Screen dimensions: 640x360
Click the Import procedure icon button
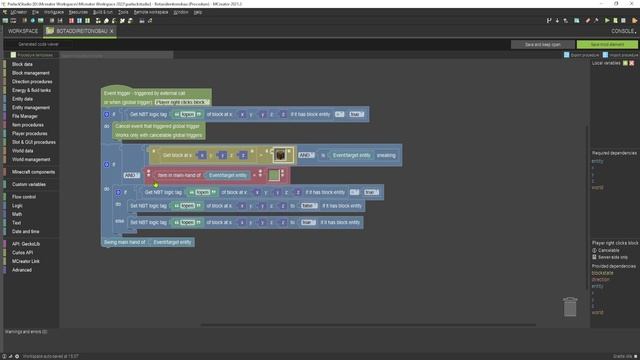coord(605,55)
